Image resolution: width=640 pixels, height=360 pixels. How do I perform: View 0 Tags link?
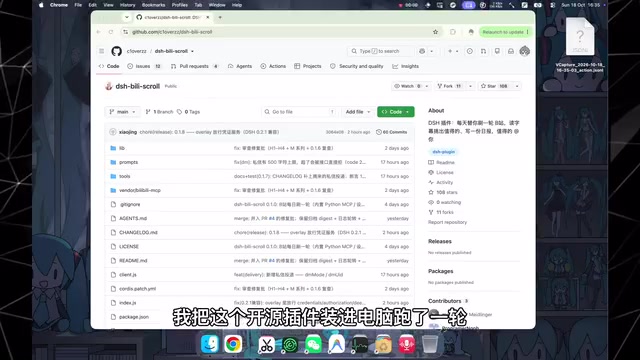[x=188, y=112]
